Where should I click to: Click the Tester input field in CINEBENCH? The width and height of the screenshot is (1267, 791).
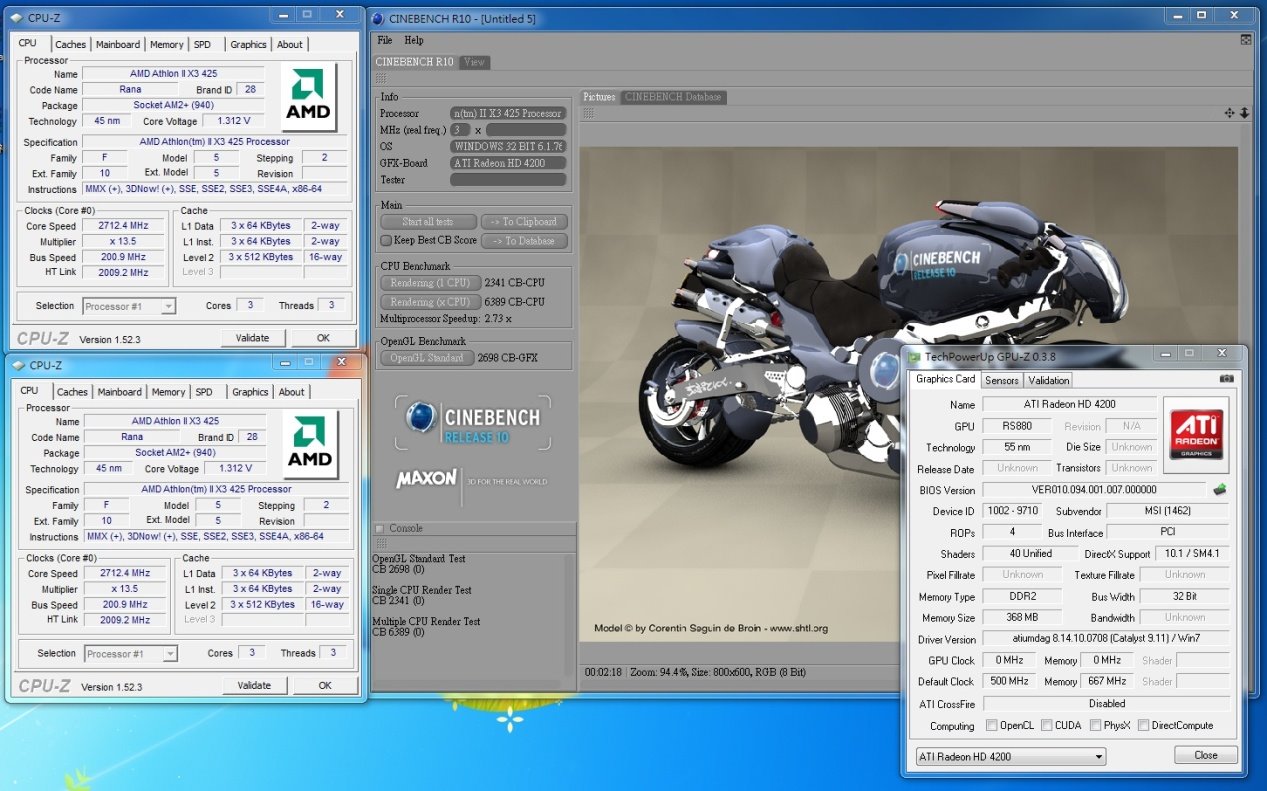[x=508, y=180]
